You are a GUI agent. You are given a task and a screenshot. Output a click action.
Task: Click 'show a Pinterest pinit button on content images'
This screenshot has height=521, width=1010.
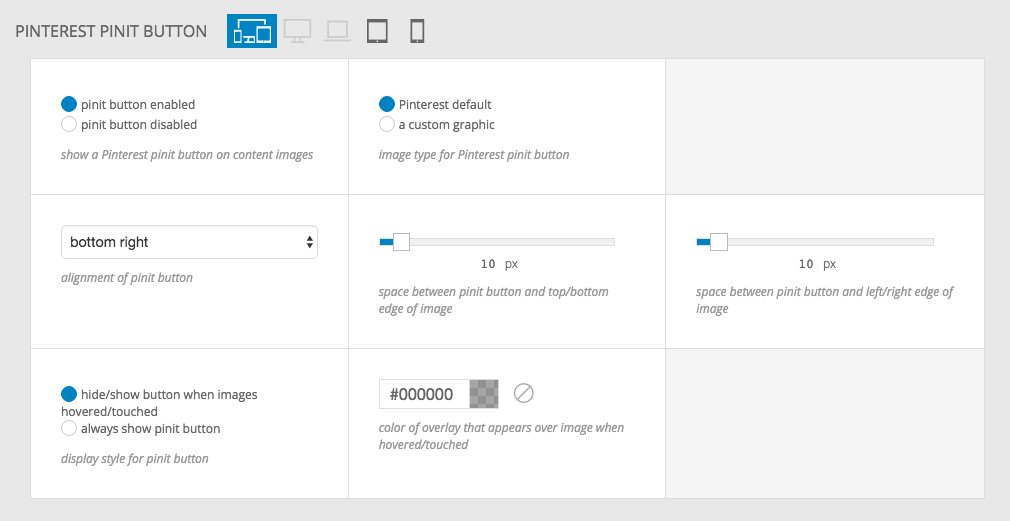187,155
